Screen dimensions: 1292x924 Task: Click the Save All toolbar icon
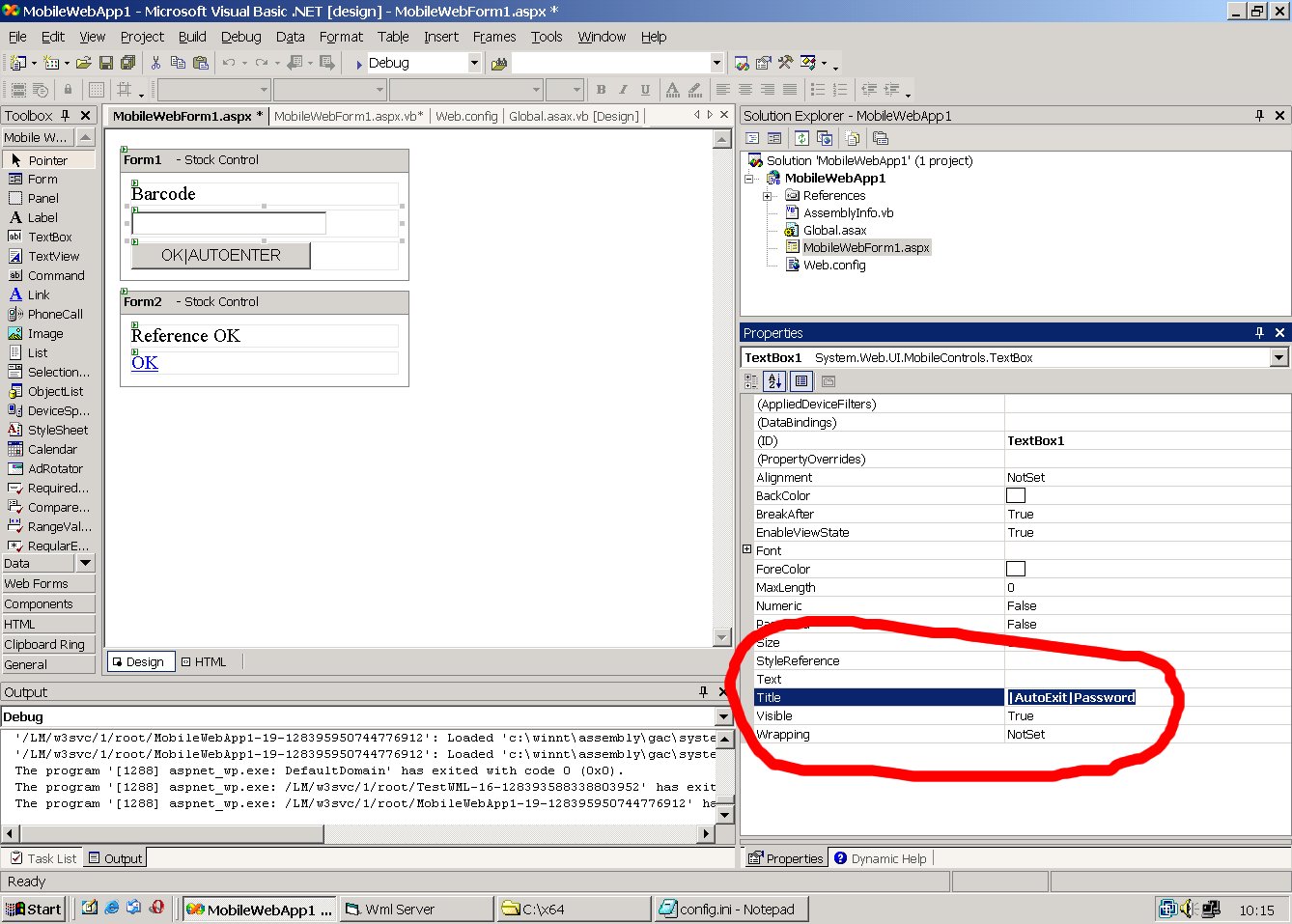point(127,63)
